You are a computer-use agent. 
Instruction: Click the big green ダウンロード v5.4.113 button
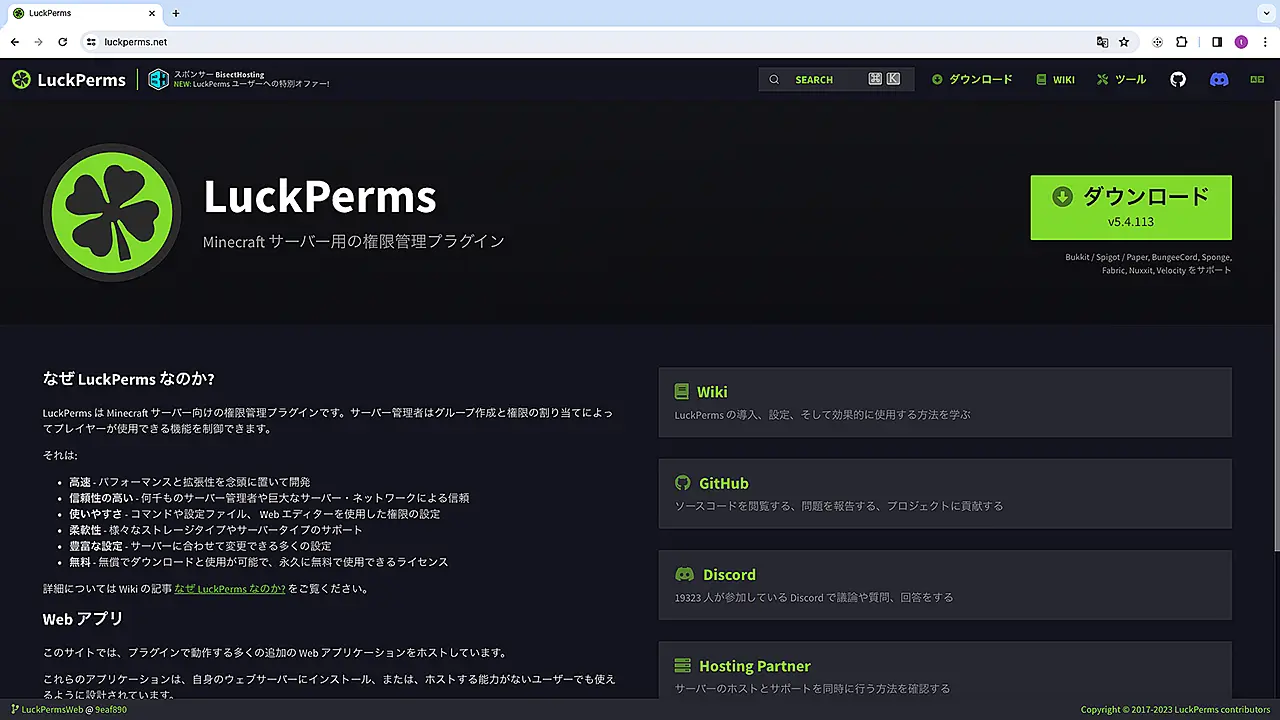click(1131, 207)
